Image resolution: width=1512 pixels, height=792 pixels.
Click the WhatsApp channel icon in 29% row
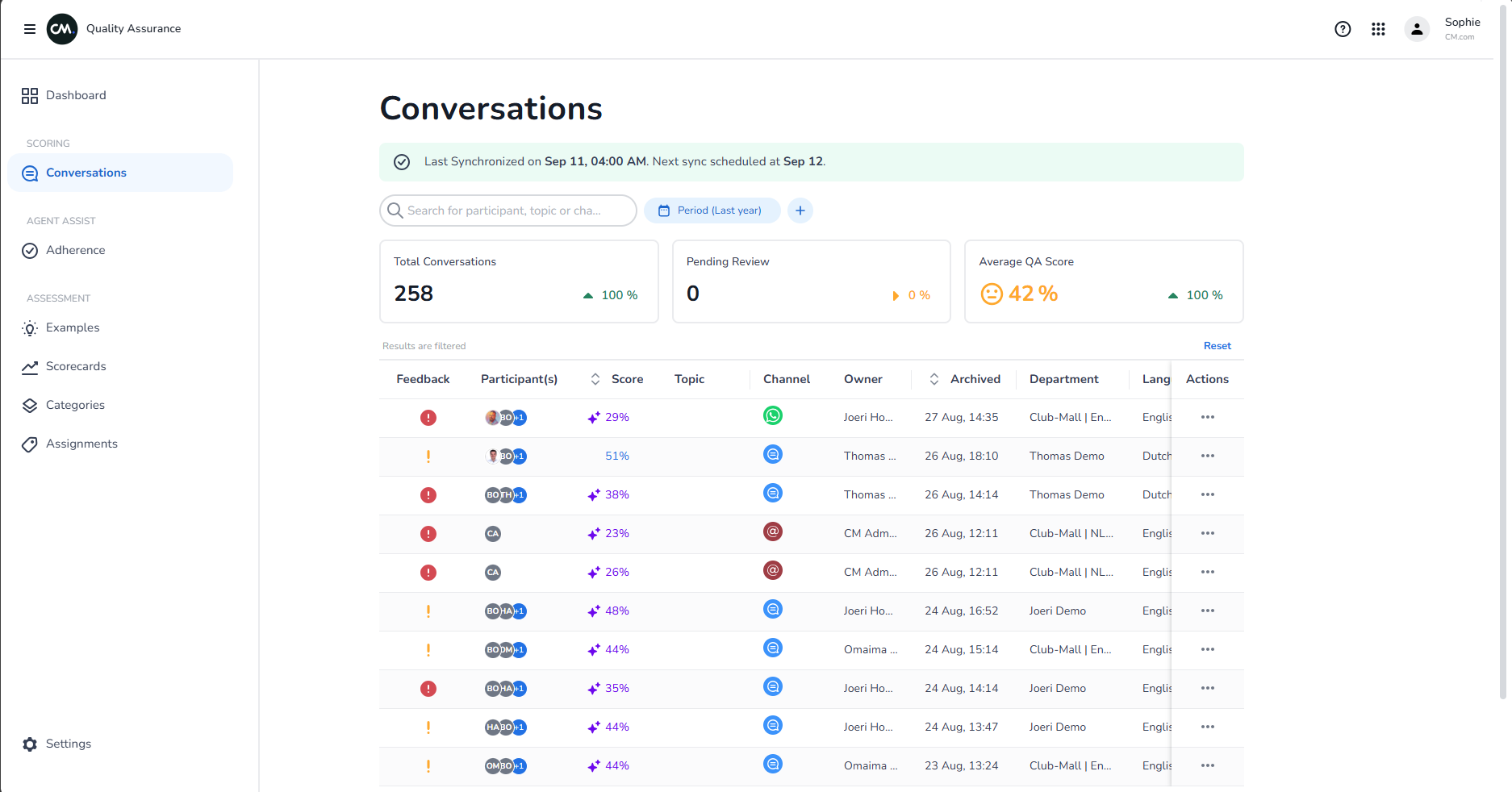pos(773,415)
